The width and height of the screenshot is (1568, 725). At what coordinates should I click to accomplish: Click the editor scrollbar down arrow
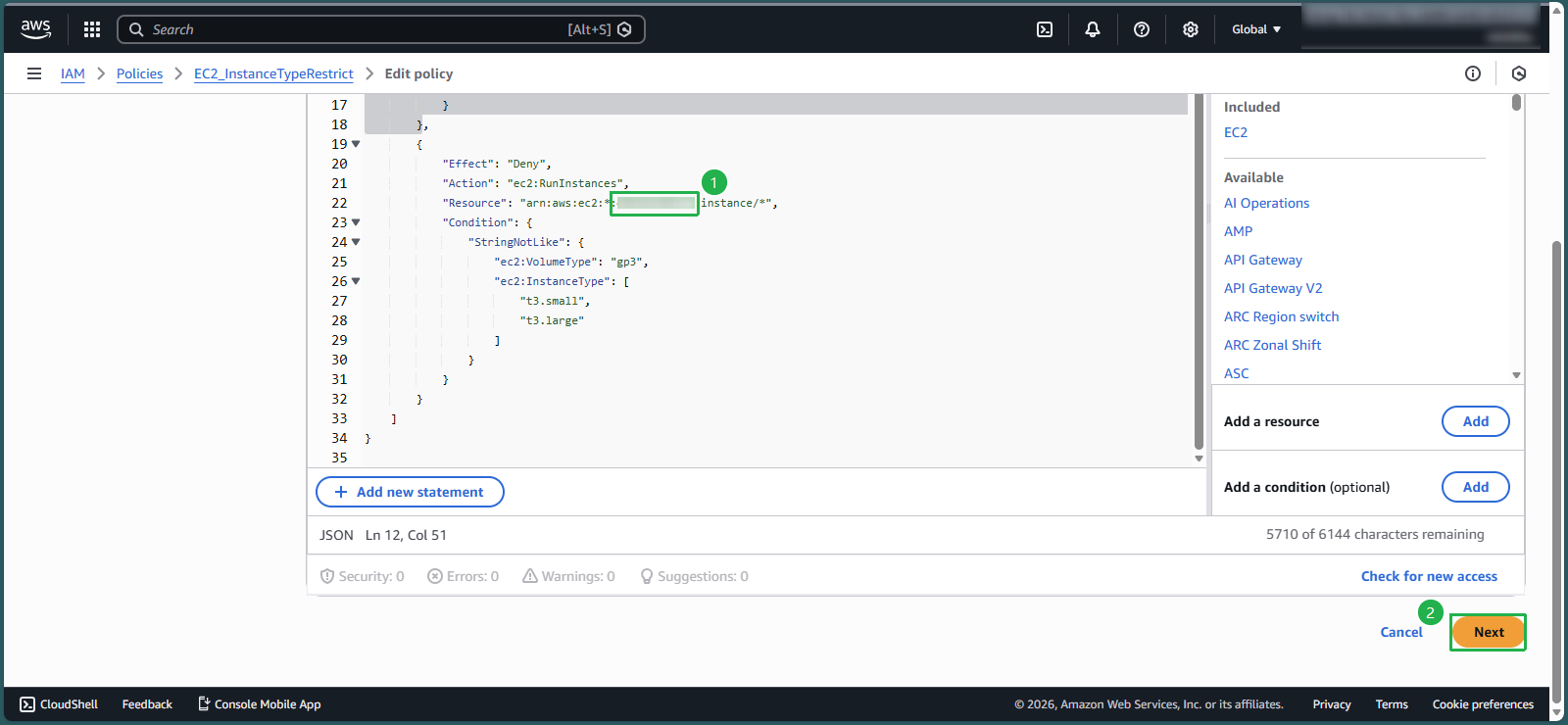pos(1199,459)
